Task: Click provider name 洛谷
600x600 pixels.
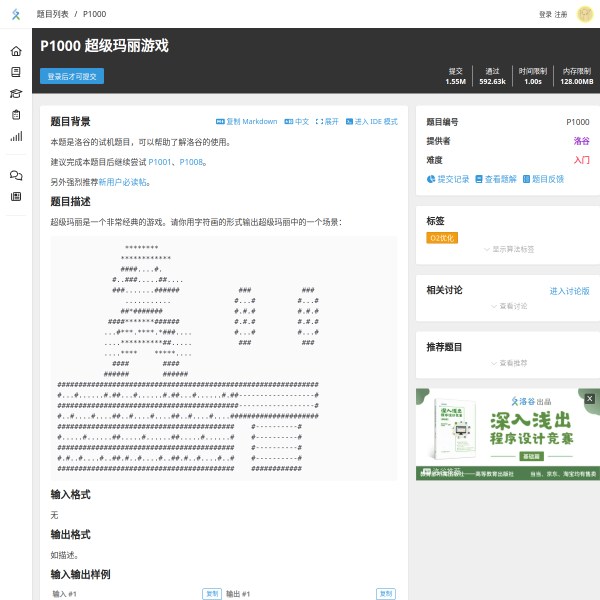Action: [581, 141]
